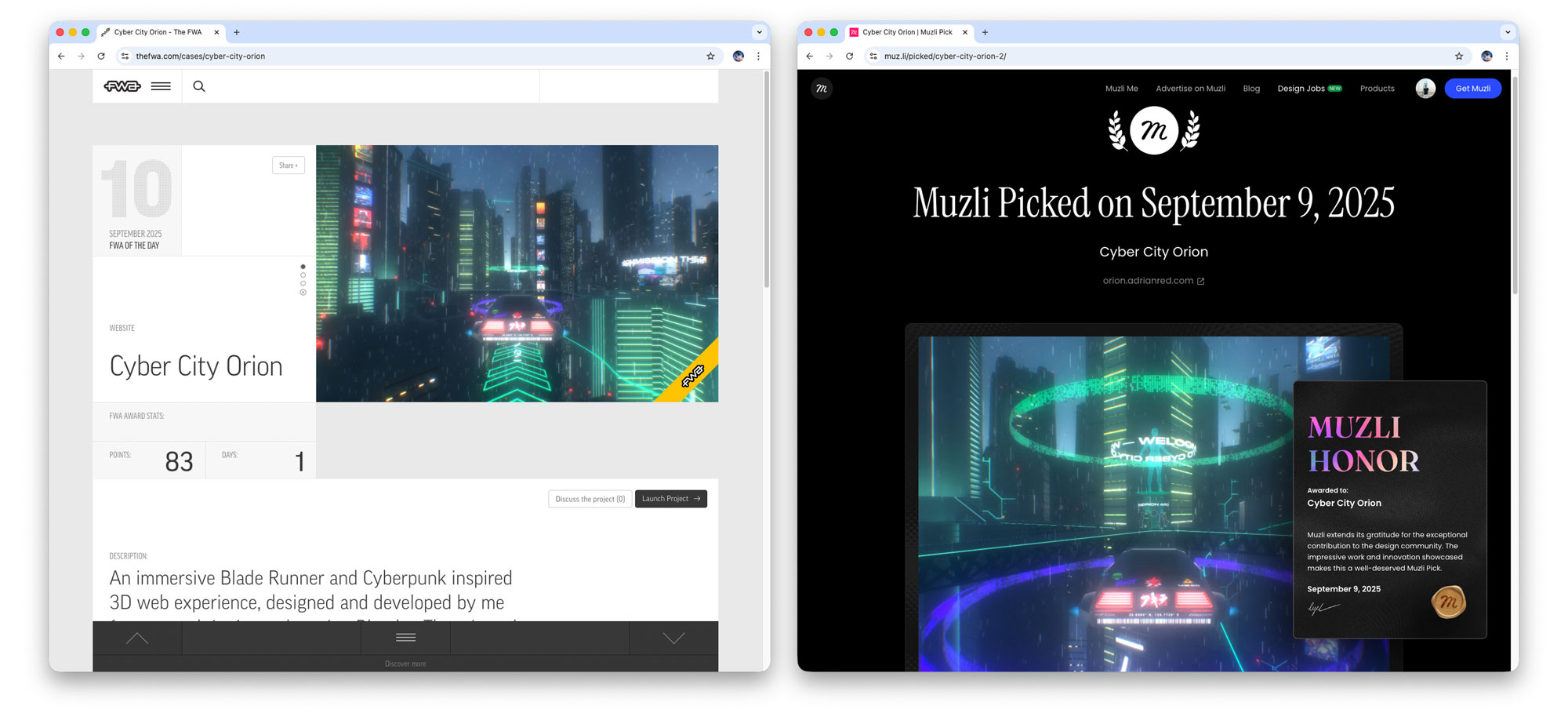Open profile avatar in FWA browser window
Screen dimensions: 1568x713
point(738,56)
